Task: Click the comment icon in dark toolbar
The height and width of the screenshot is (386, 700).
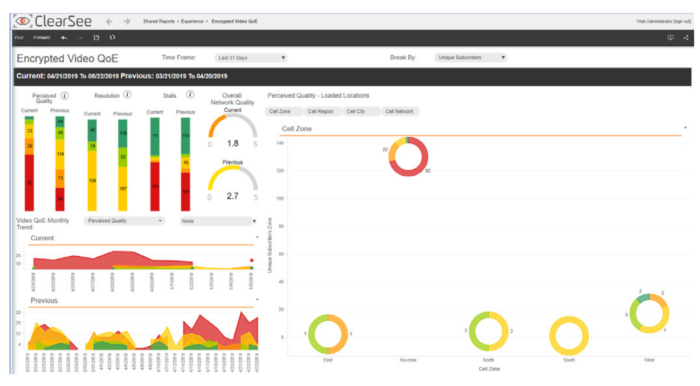Action: click(670, 38)
